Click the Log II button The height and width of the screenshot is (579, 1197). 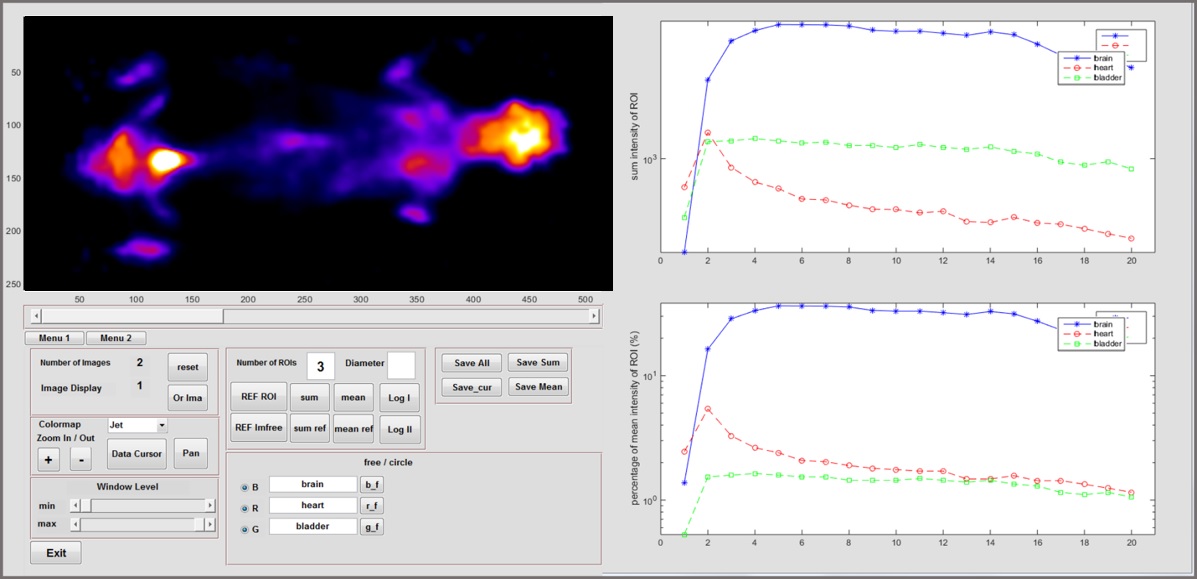(399, 429)
